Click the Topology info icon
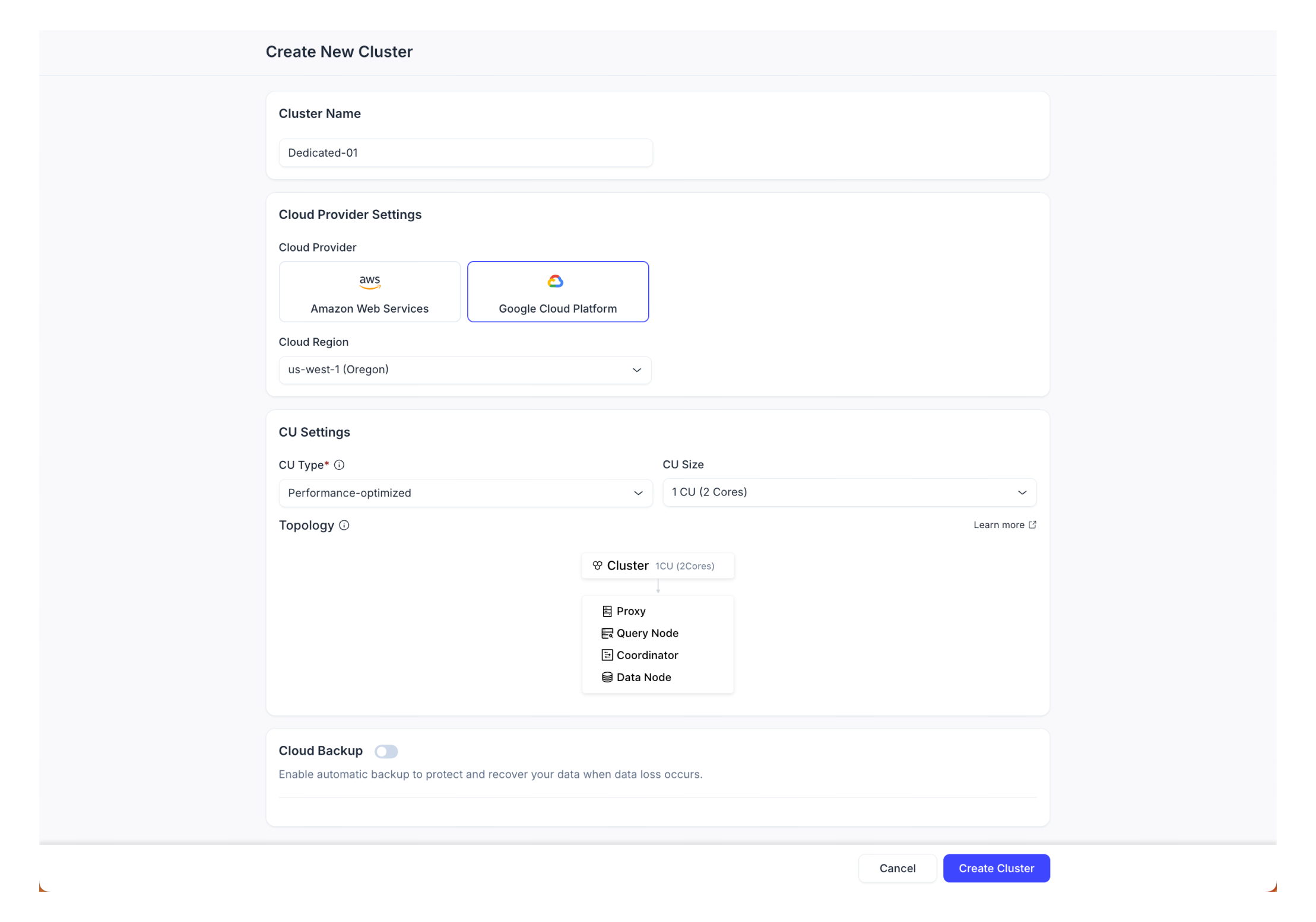Screen dimensions: 1316x922 (344, 525)
